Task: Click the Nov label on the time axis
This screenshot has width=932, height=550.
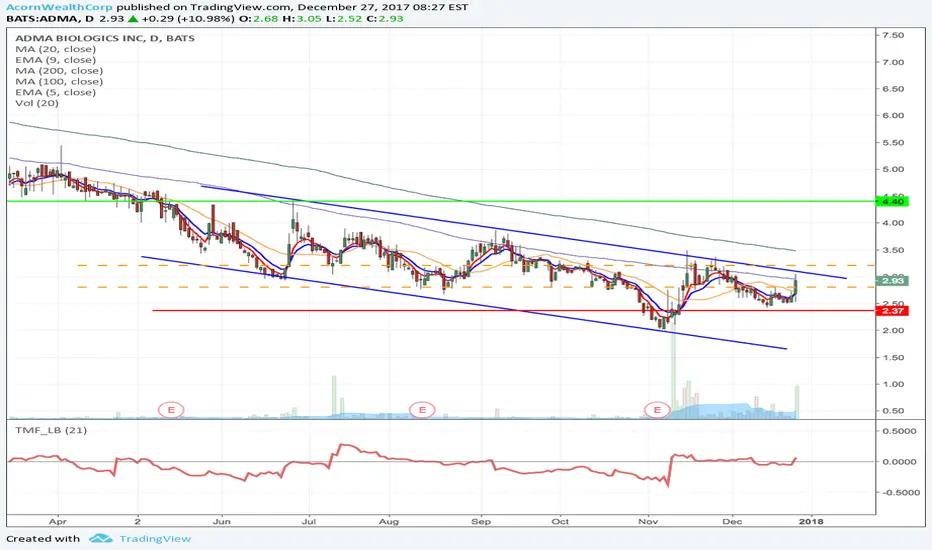Action: tap(648, 521)
